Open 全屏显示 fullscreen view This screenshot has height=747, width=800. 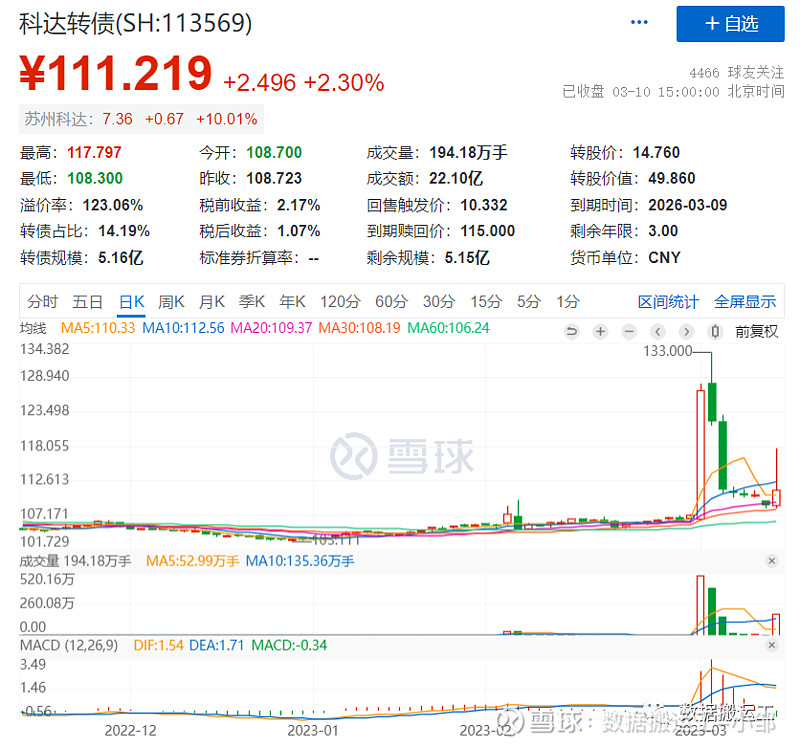pyautogui.click(x=745, y=302)
